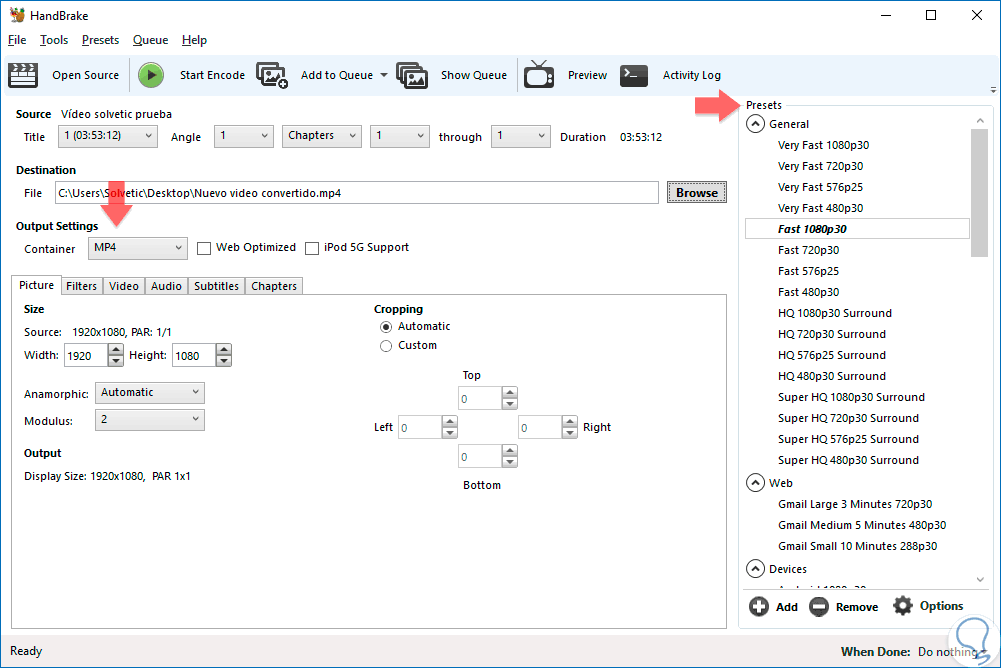Select the Picture tab
The height and width of the screenshot is (668, 1001).
[x=36, y=285]
